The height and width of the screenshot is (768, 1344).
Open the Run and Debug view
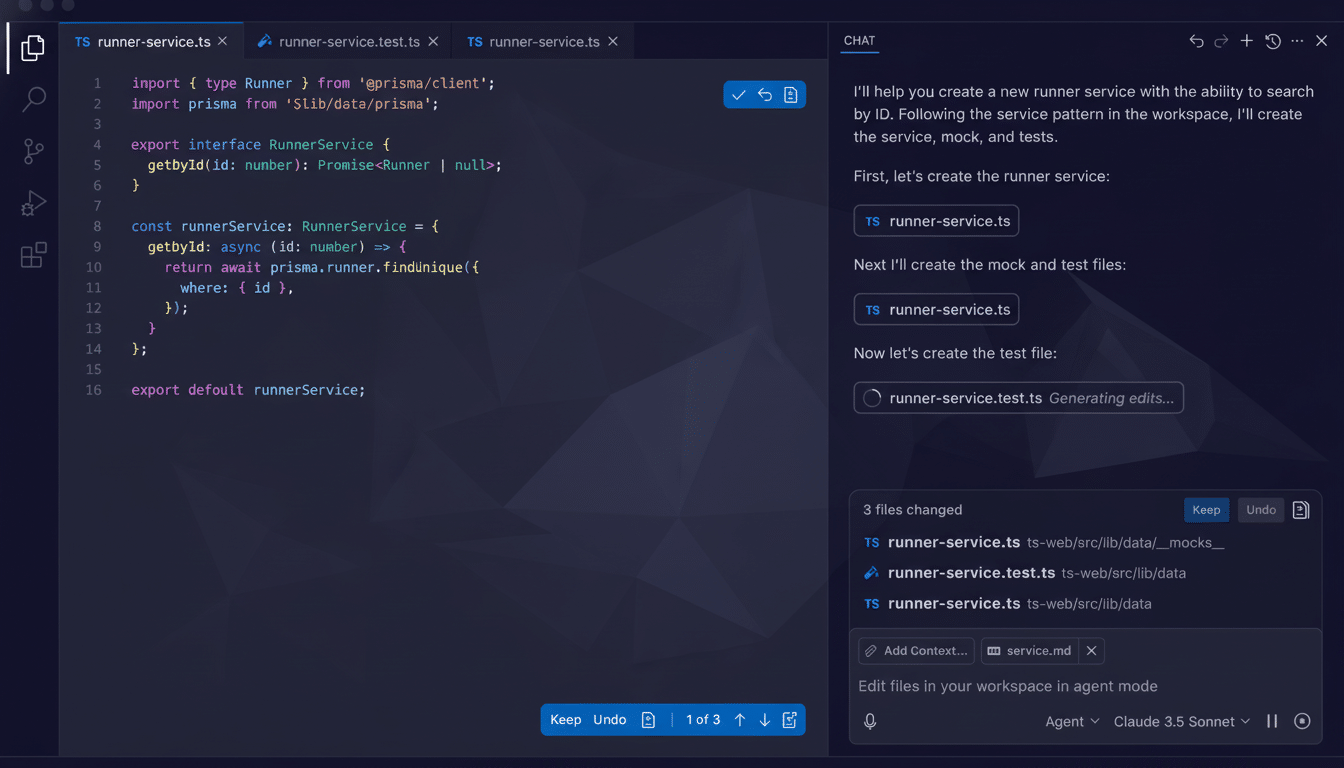coord(33,203)
